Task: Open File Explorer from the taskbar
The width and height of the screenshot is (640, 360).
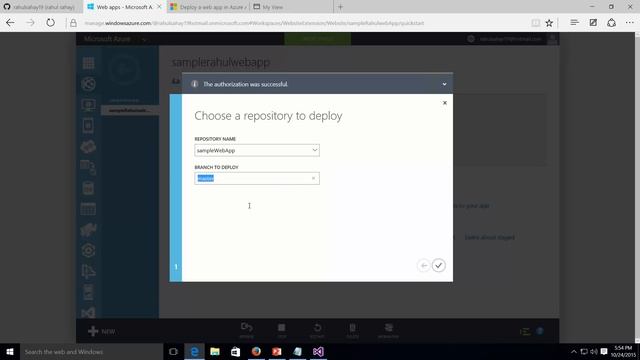Action: coord(215,351)
